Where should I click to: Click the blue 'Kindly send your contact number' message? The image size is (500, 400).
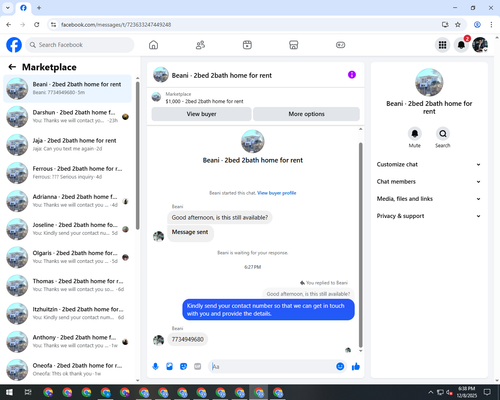point(268,310)
